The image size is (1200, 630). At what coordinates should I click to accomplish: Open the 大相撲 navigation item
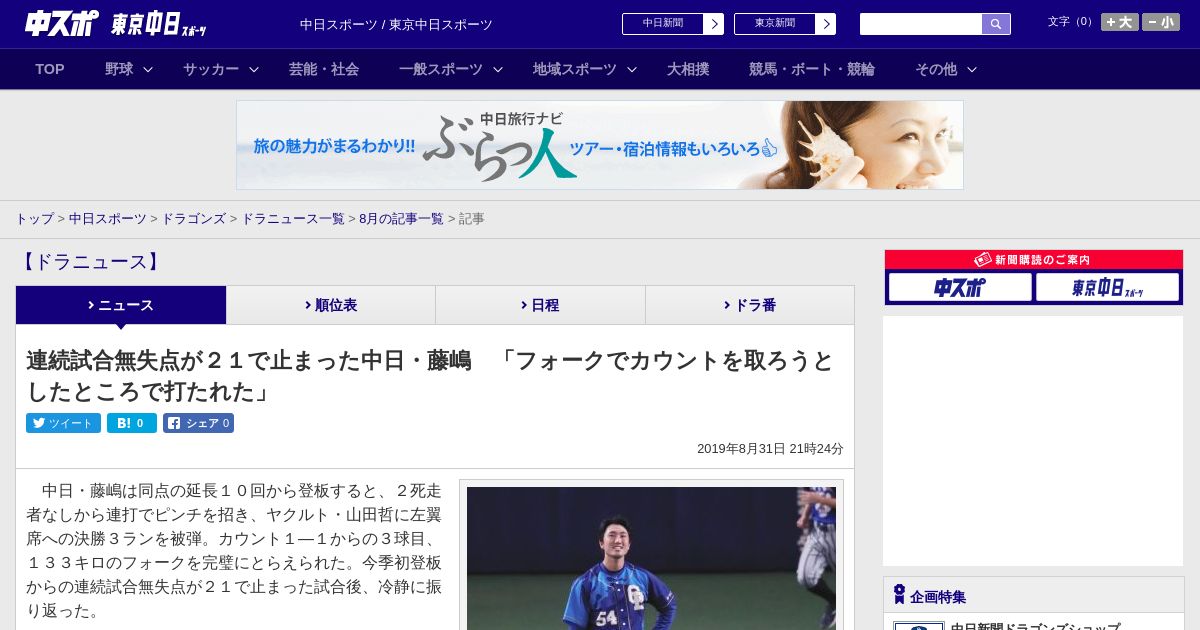click(x=688, y=69)
